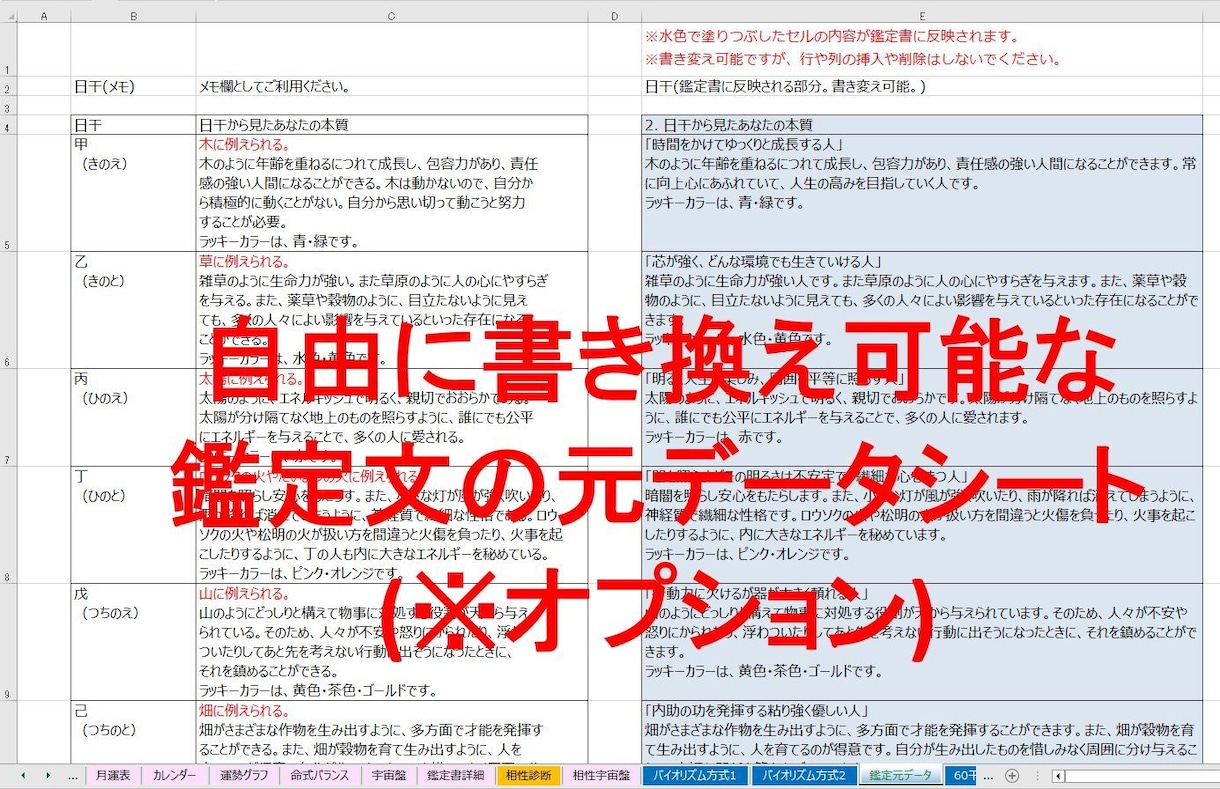The width and height of the screenshot is (1220, 789).
Task: Select column D header
Action: [614, 17]
